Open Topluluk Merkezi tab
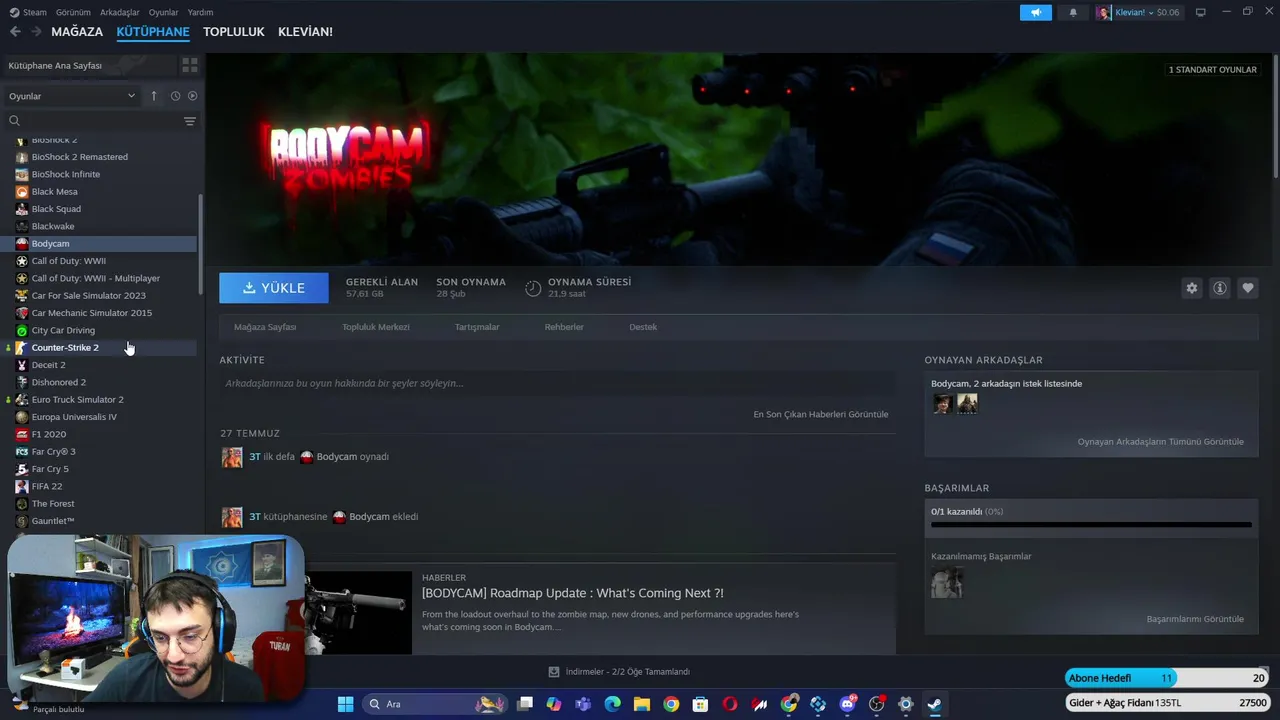The width and height of the screenshot is (1280, 720). click(376, 327)
